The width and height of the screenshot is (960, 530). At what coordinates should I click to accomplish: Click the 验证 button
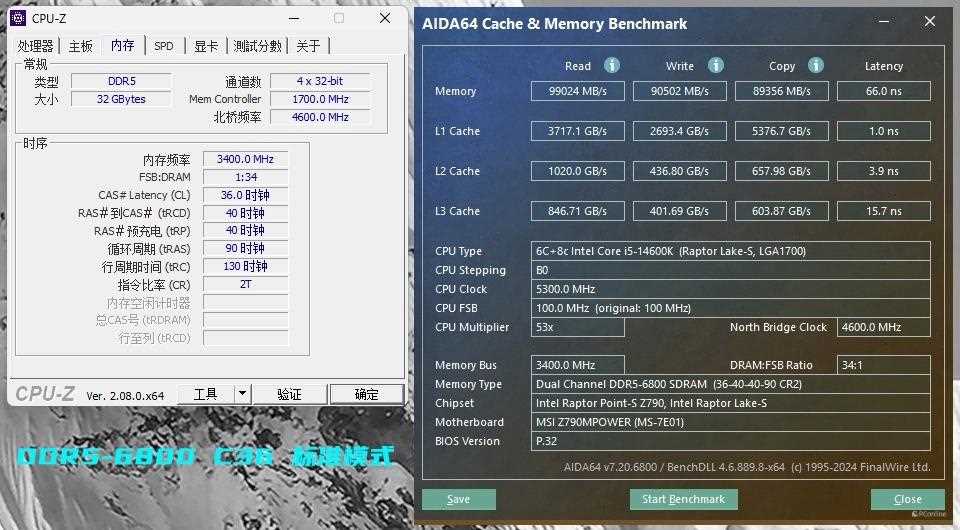[x=290, y=394]
